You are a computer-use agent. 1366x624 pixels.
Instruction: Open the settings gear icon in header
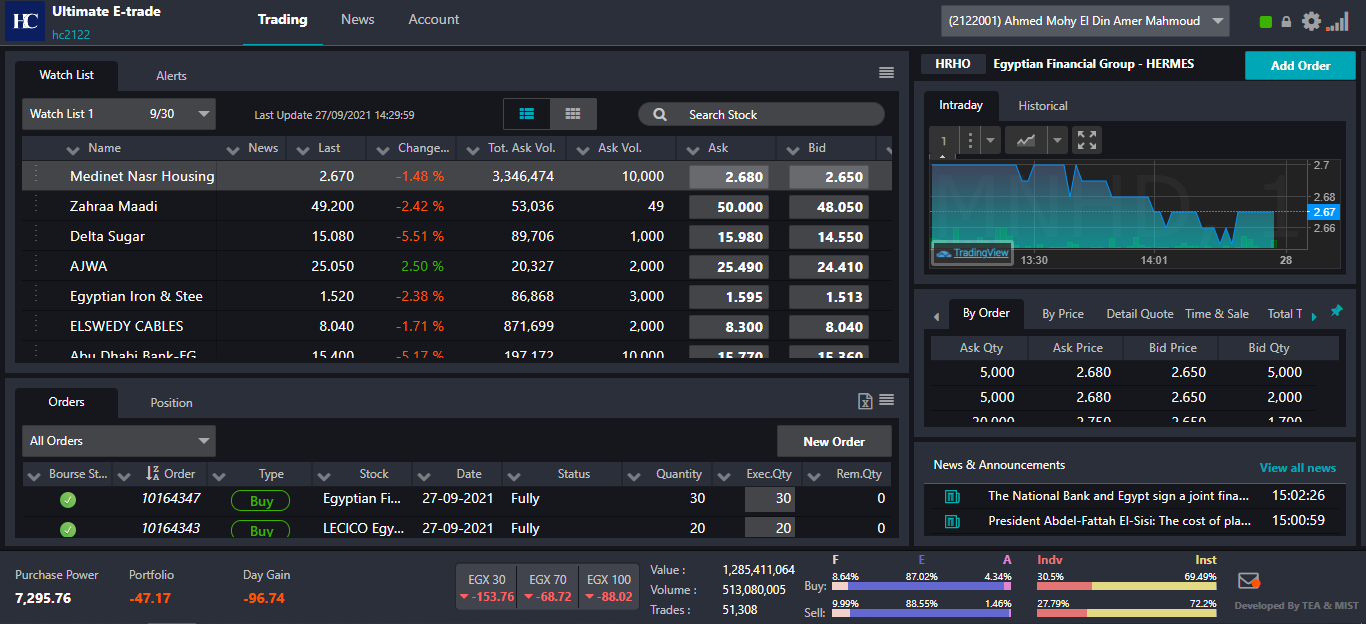[1311, 21]
